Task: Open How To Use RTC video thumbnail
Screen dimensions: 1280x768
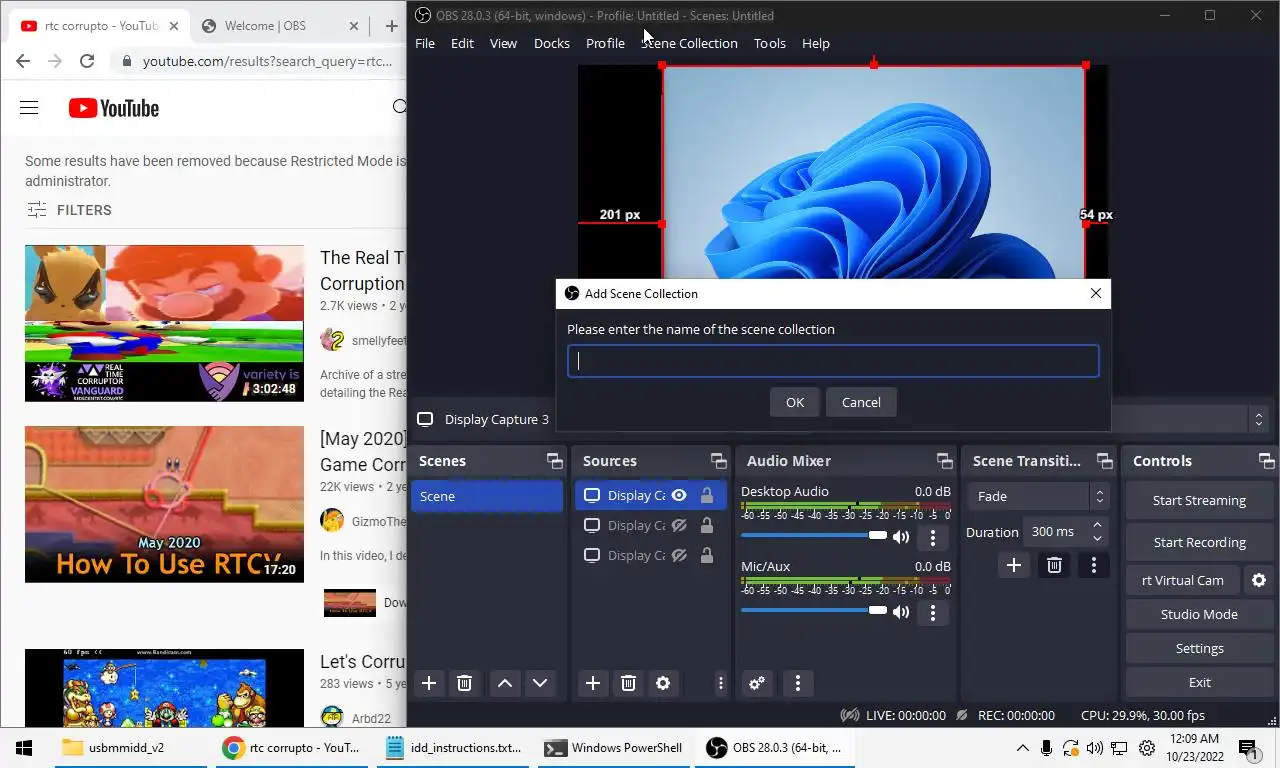Action: pyautogui.click(x=164, y=505)
